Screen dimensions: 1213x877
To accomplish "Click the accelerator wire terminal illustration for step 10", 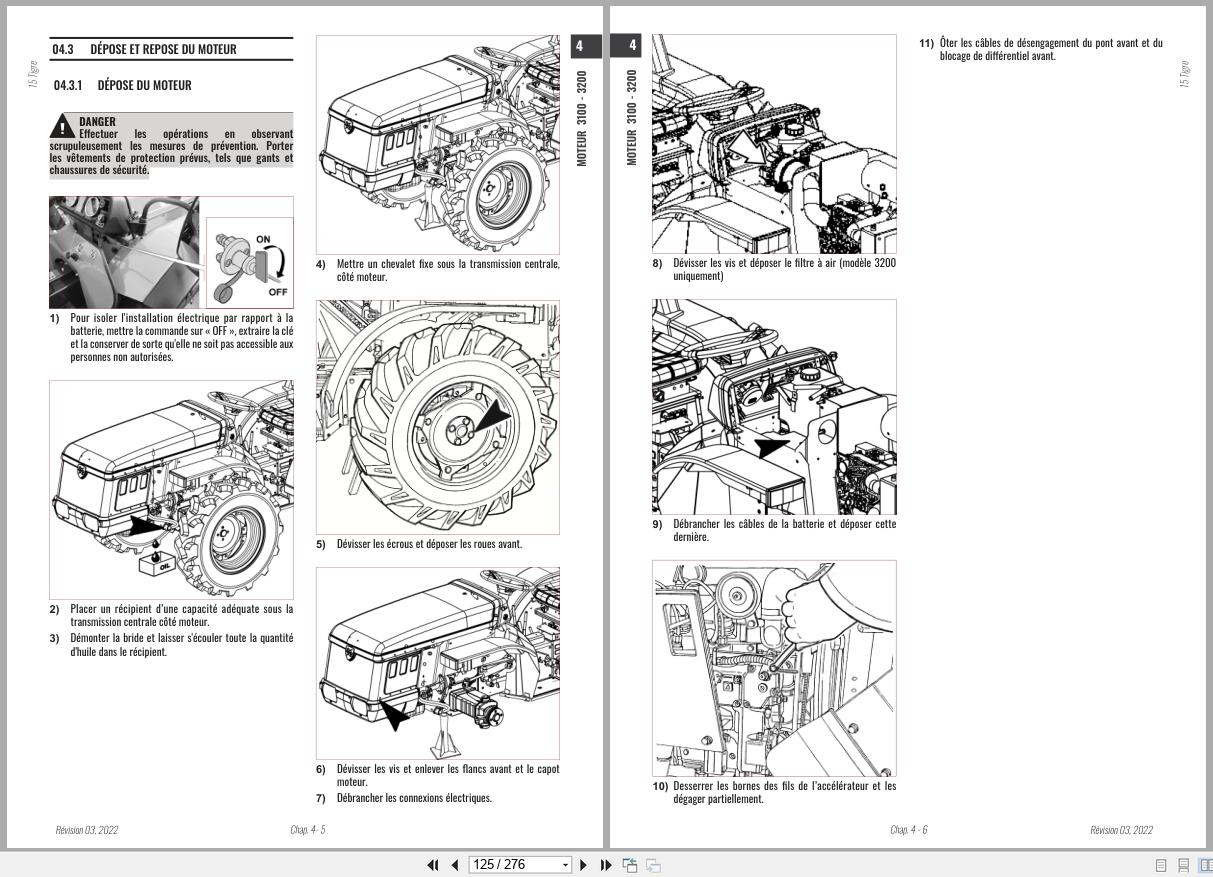I will pyautogui.click(x=775, y=668).
